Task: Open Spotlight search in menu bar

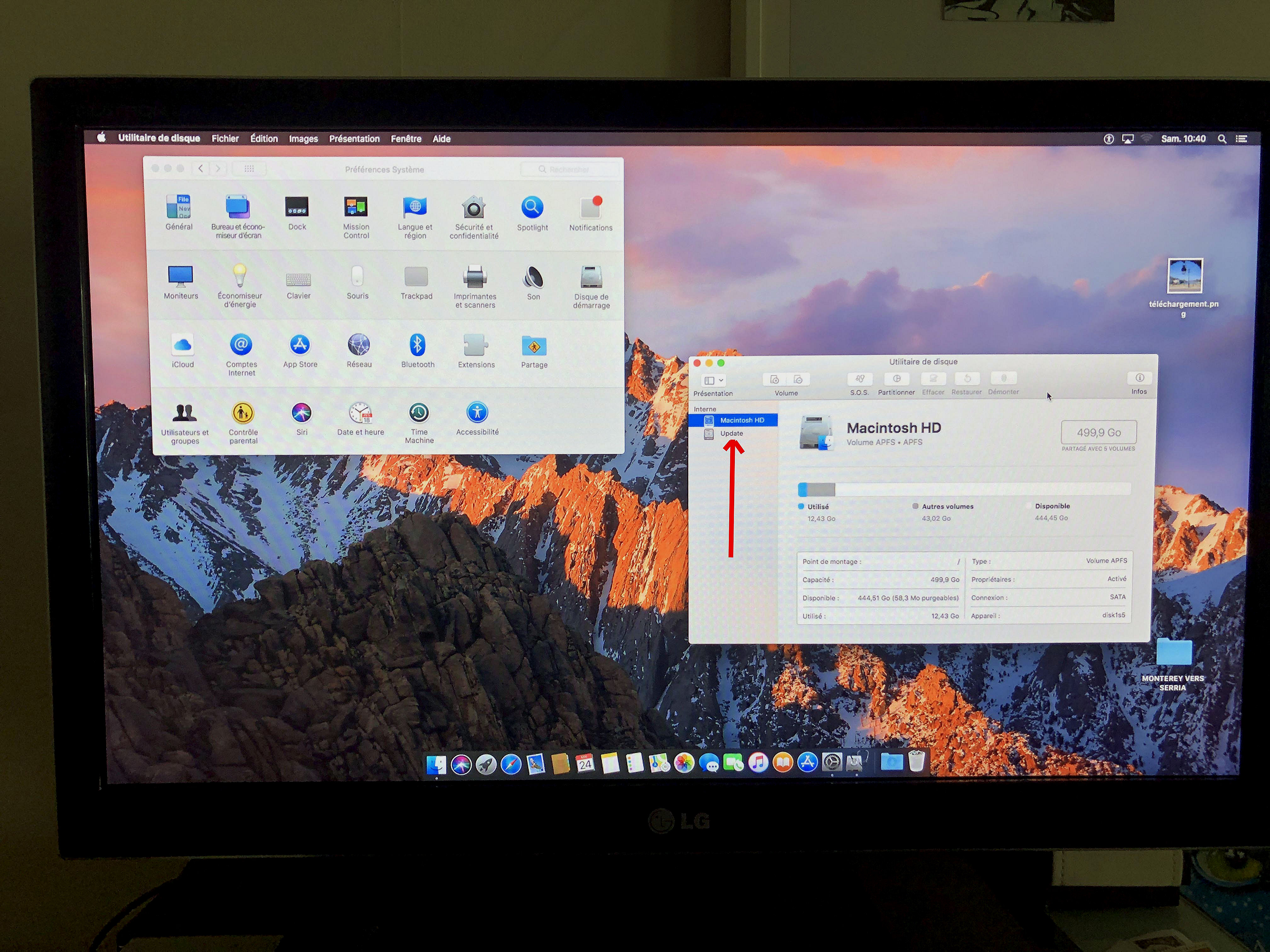Action: (x=1222, y=139)
